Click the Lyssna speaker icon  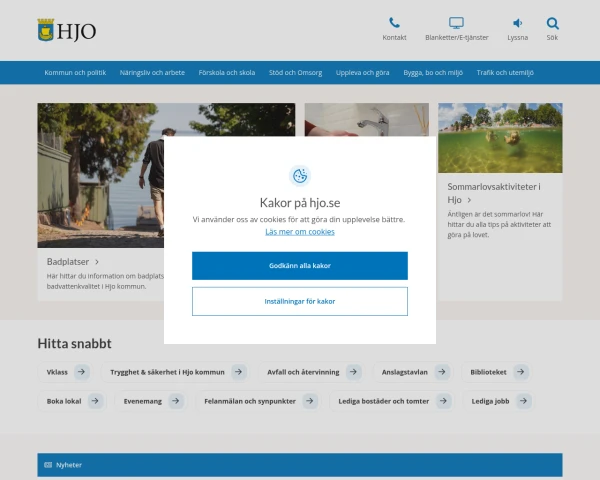(517, 23)
